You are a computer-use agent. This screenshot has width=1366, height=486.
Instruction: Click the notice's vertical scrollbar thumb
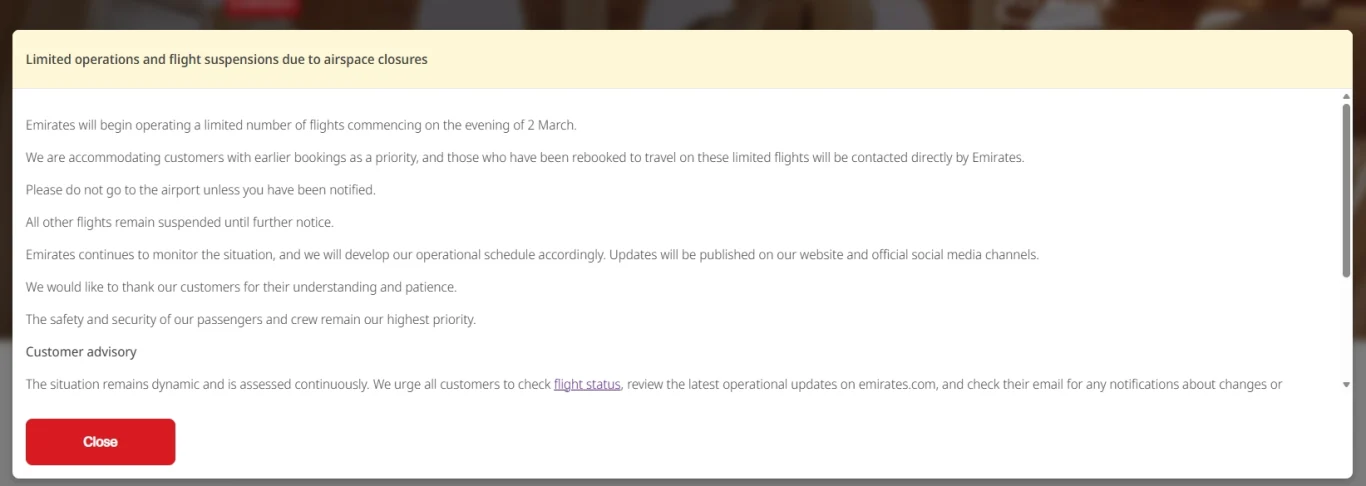pos(1346,190)
